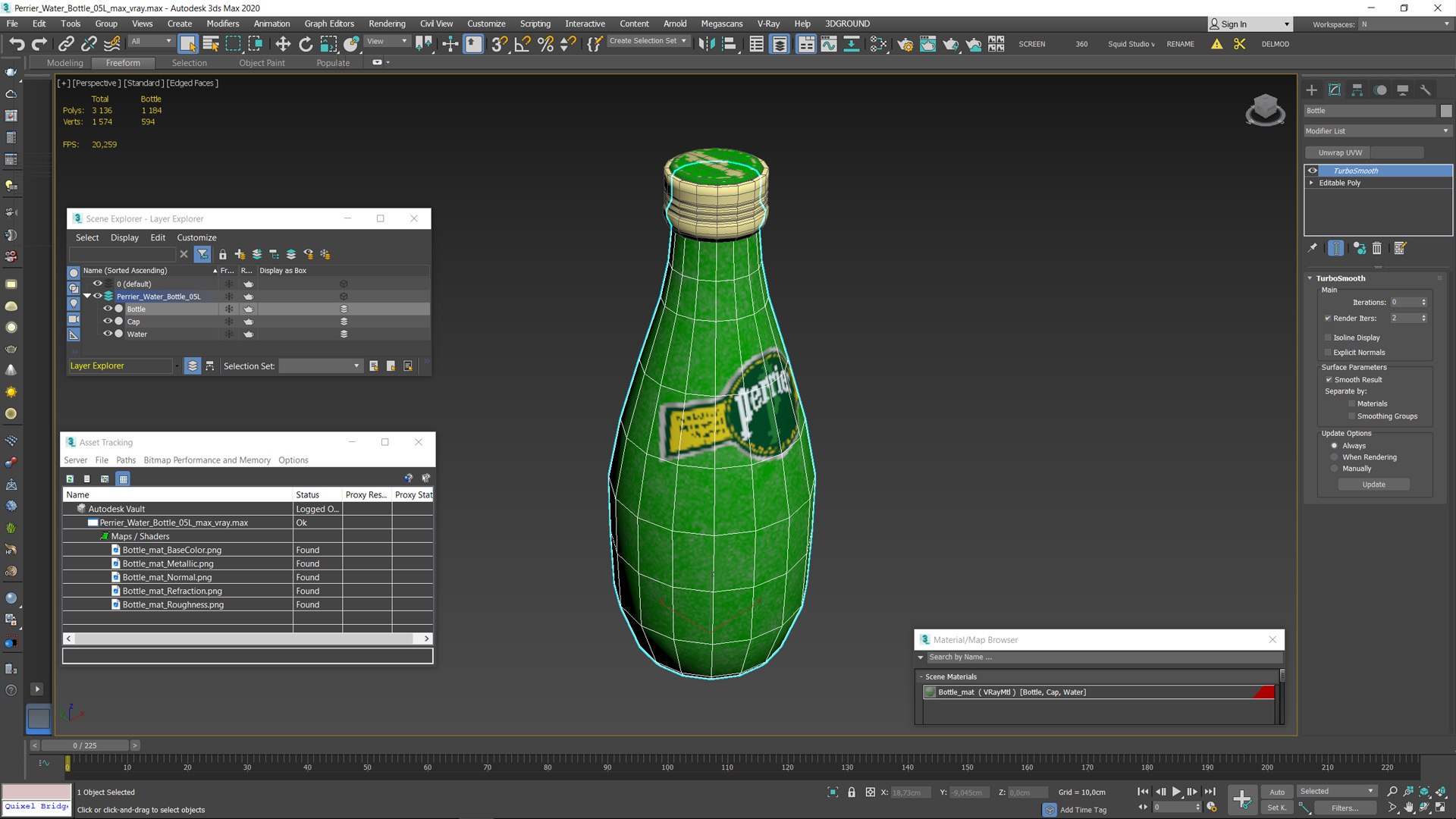Click the object color swatch beside Bottle
1456x819 pixels.
pos(1446,111)
